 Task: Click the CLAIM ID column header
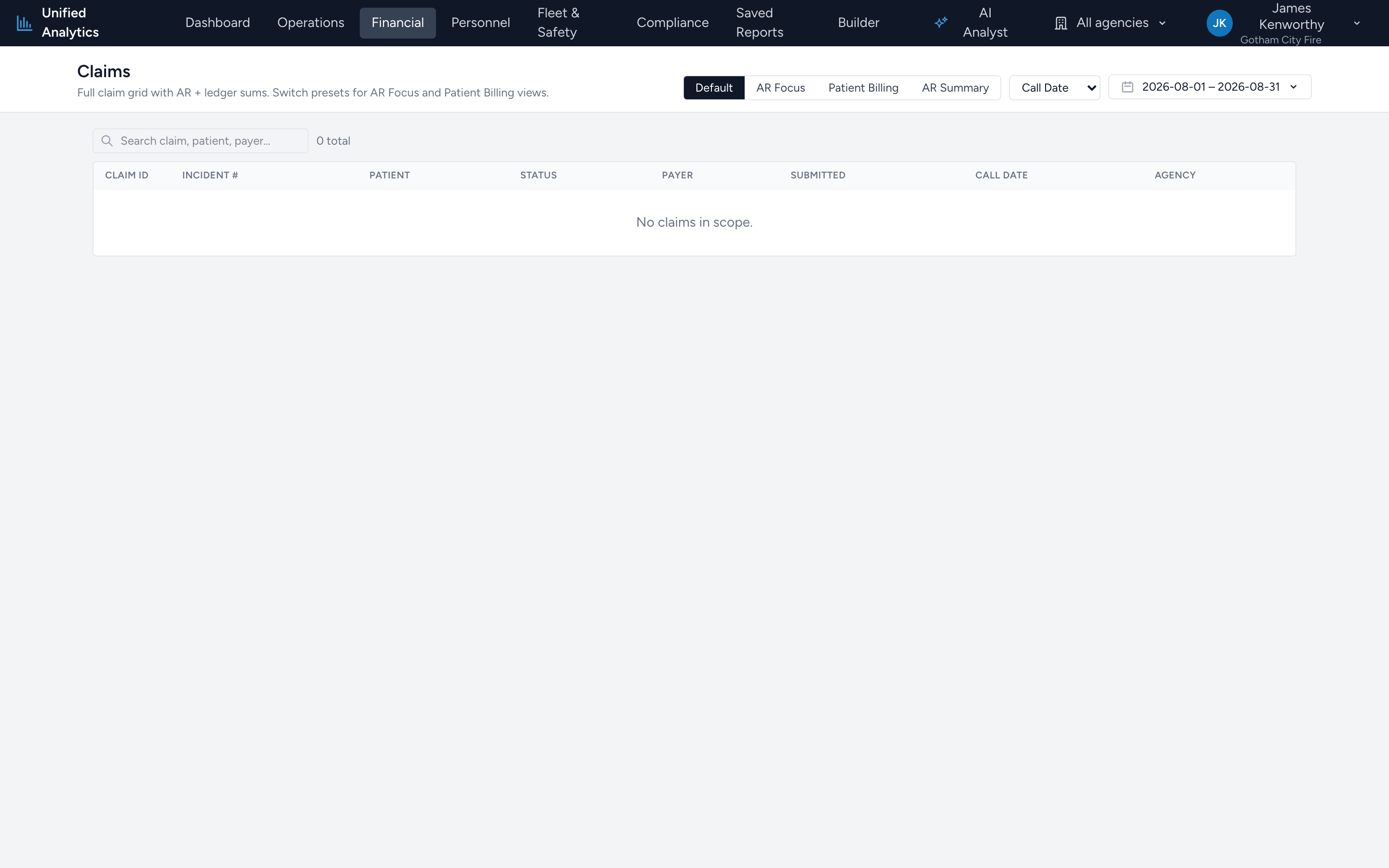[126, 175]
